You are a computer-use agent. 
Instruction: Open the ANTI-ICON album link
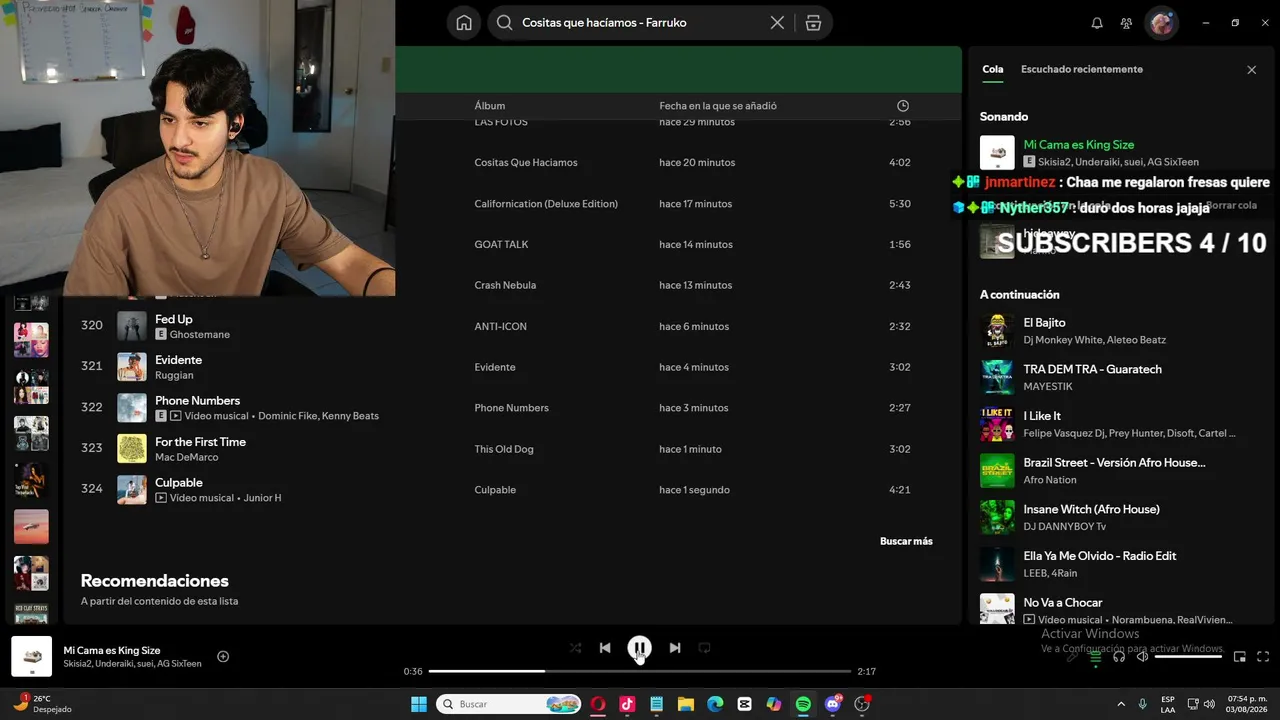pyautogui.click(x=500, y=326)
